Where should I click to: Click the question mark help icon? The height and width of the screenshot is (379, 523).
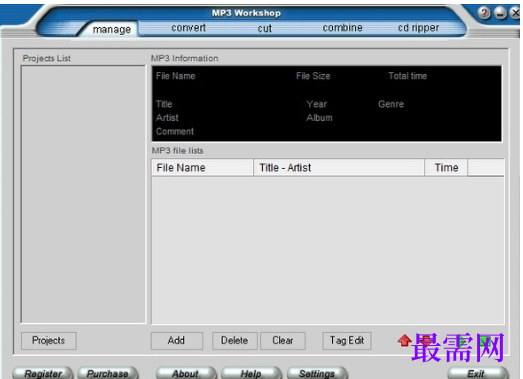[484, 13]
